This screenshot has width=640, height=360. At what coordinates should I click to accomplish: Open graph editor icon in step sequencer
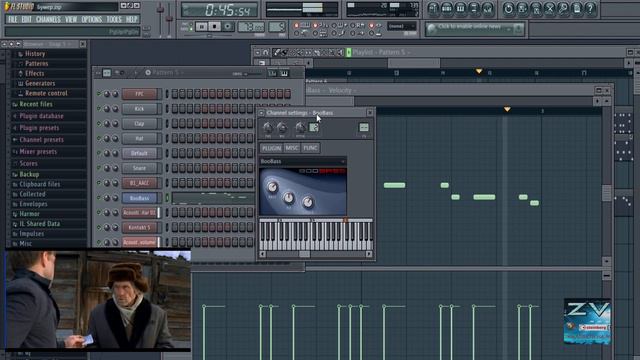click(272, 73)
